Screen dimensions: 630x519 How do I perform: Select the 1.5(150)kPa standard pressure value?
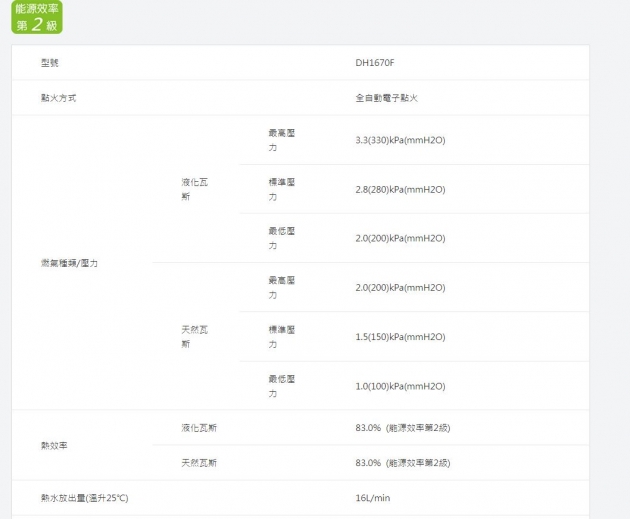pos(400,337)
